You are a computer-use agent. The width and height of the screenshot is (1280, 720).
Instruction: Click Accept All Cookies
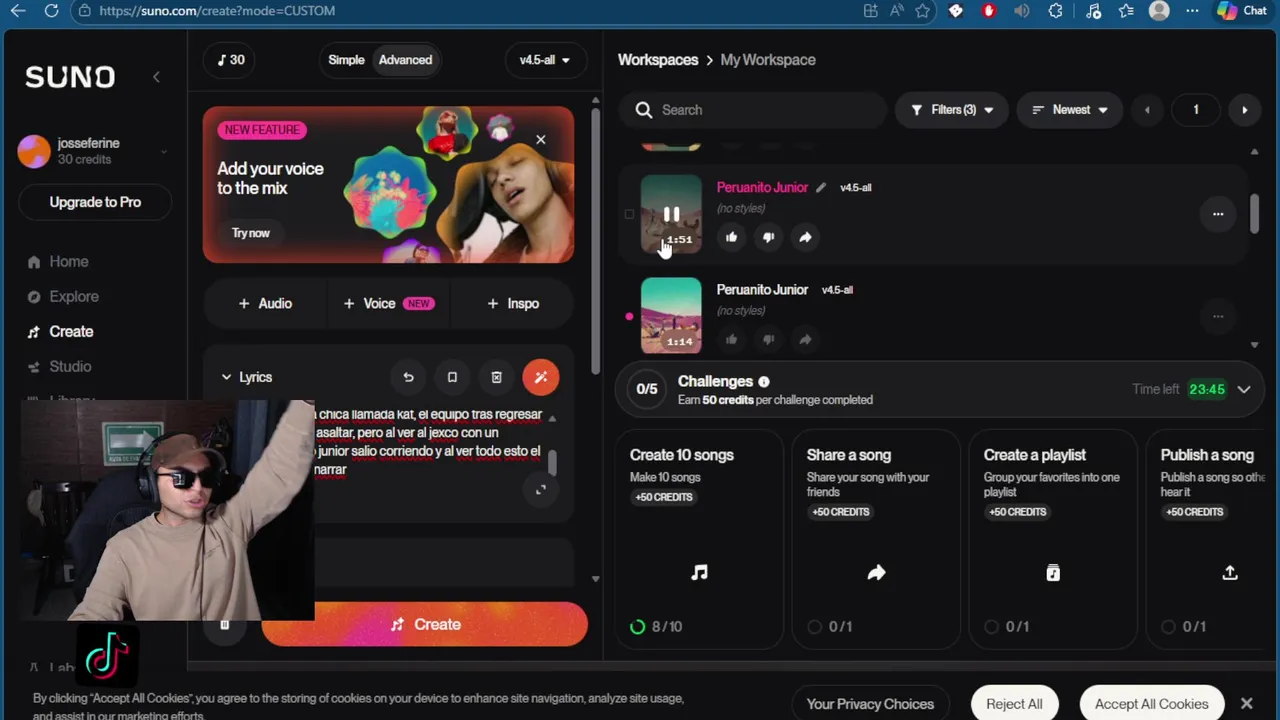(1152, 704)
